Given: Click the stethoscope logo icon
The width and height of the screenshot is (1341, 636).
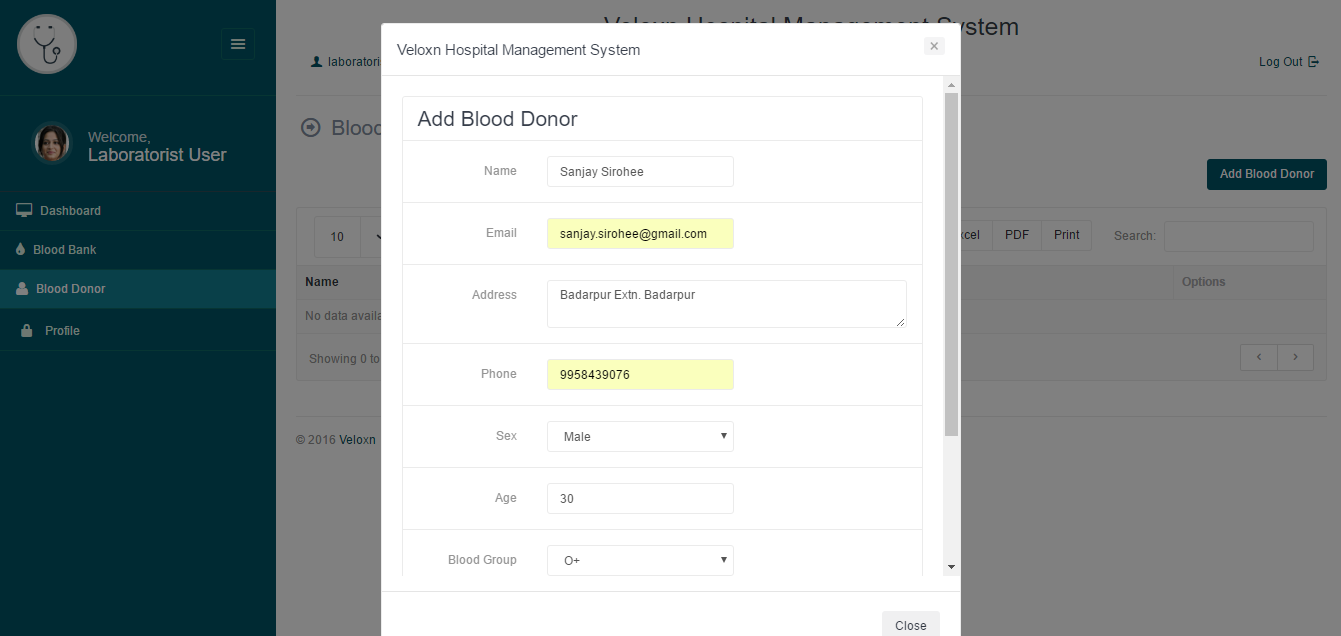Looking at the screenshot, I should 47,44.
